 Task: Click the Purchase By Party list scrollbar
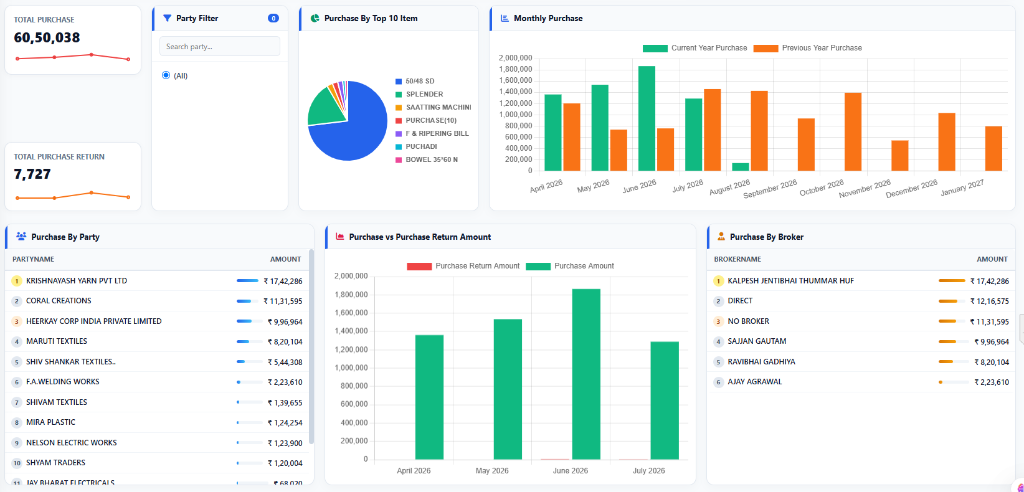(x=312, y=346)
